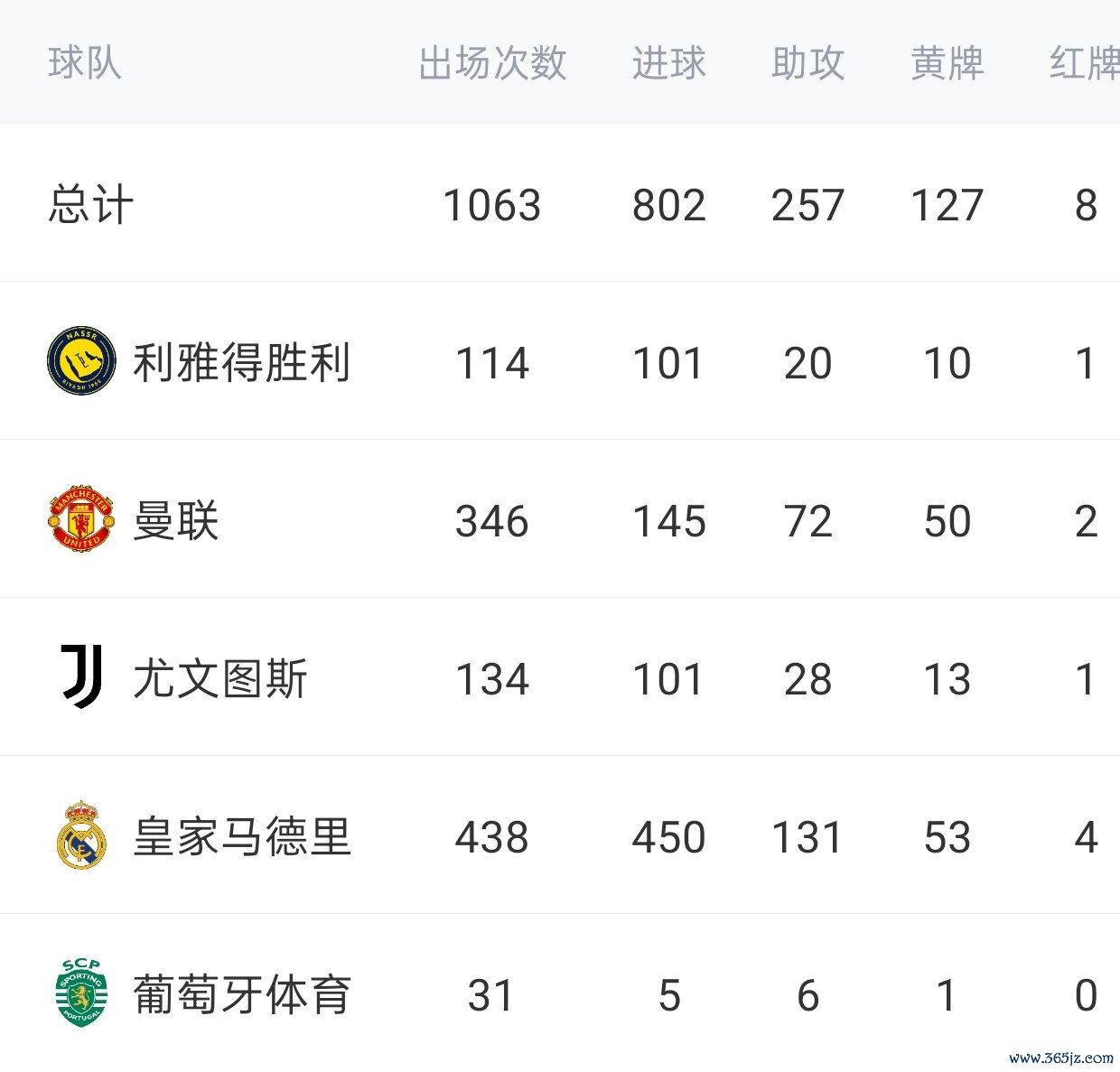This screenshot has height=1072, width=1120.
Task: Click the 黄牌 column header
Action: click(947, 63)
